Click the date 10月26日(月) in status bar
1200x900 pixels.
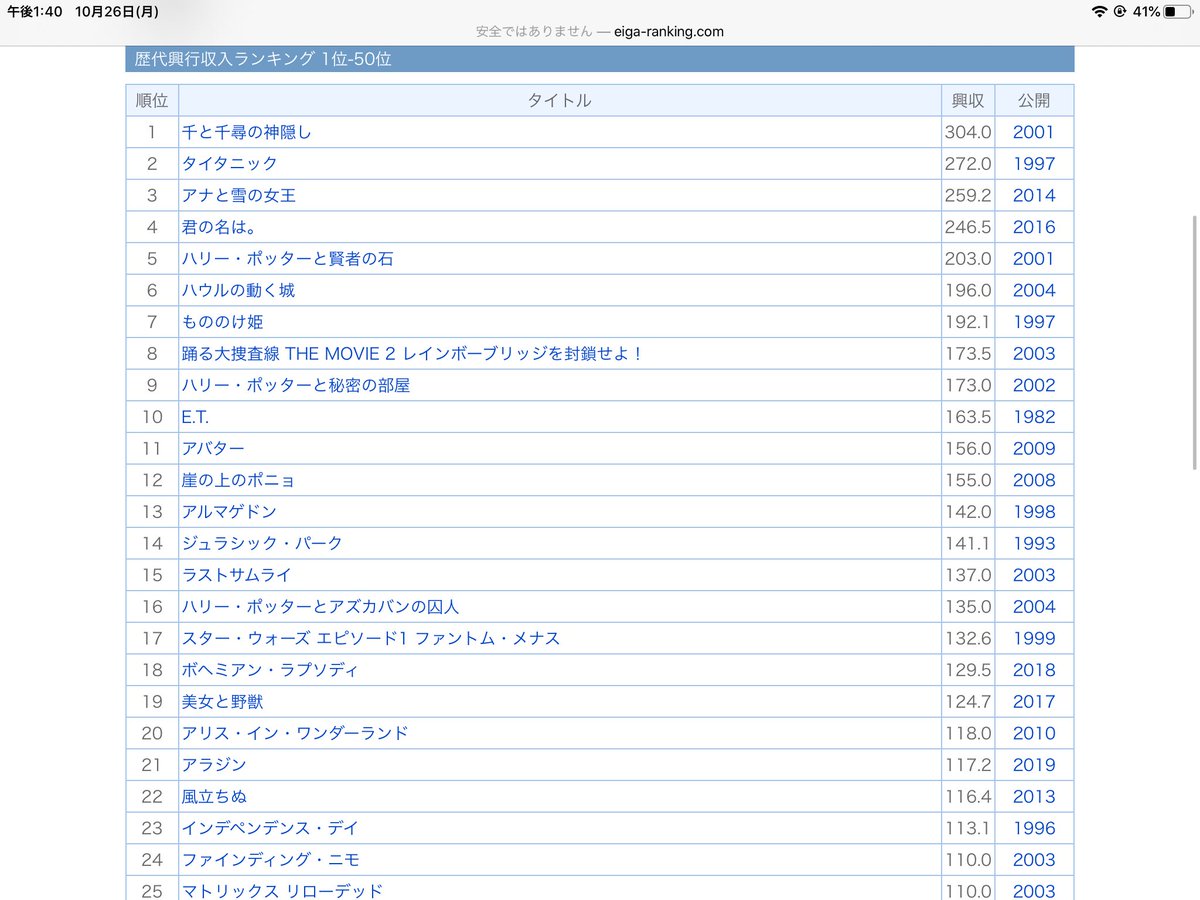tap(118, 12)
